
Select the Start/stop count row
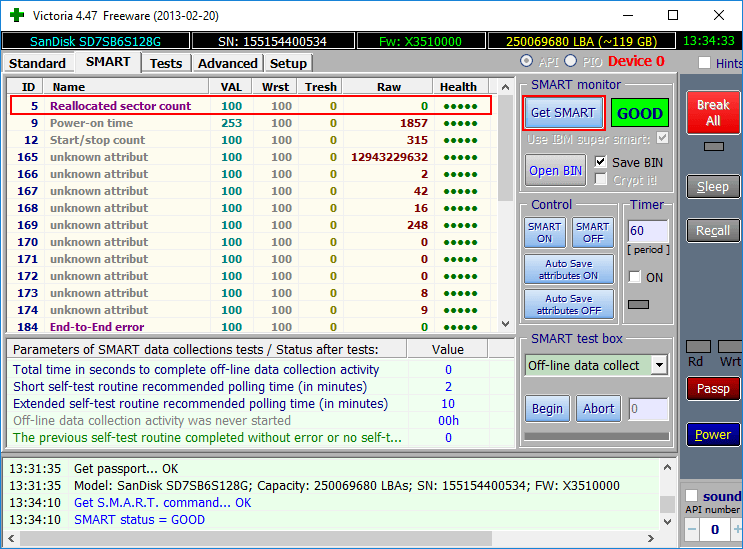(x=251, y=140)
